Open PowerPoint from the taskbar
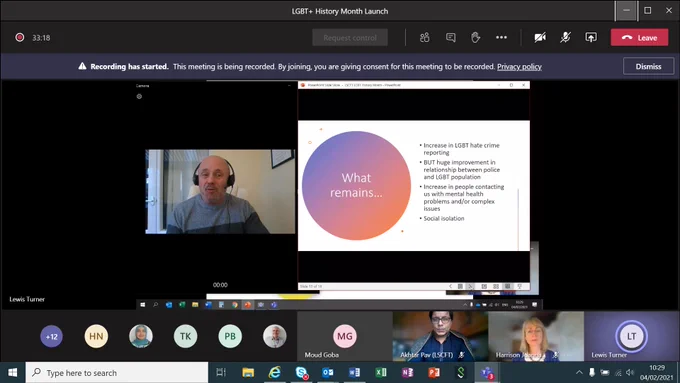Image resolution: width=680 pixels, height=383 pixels. 434,373
